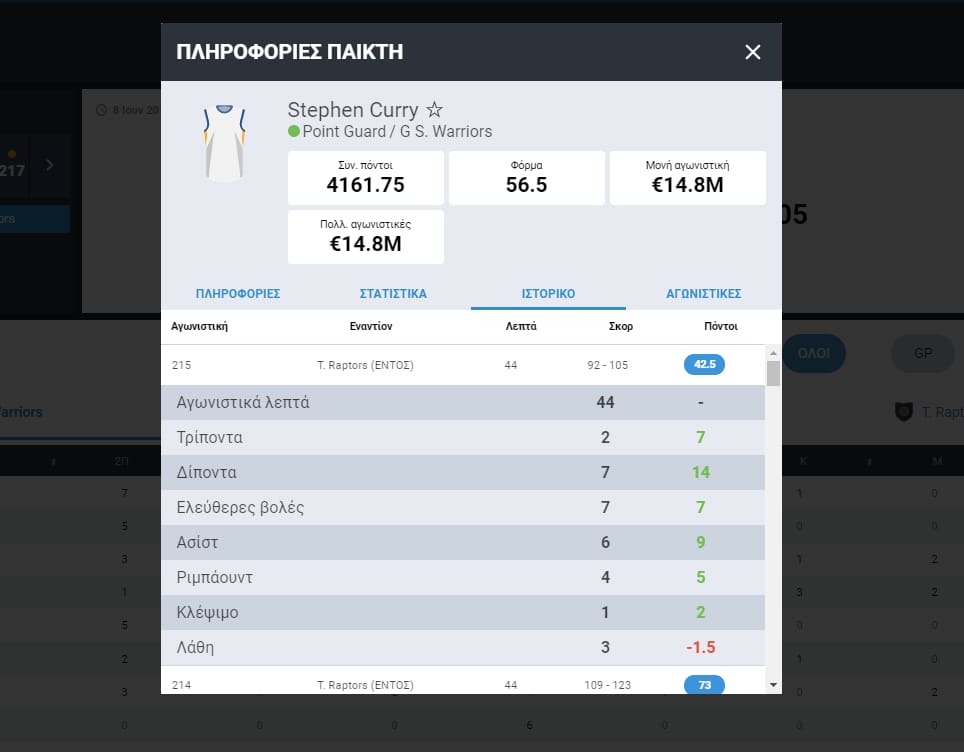The height and width of the screenshot is (752, 964).
Task: Click the Μονή αγωνιστική €14.8M card
Action: point(688,178)
